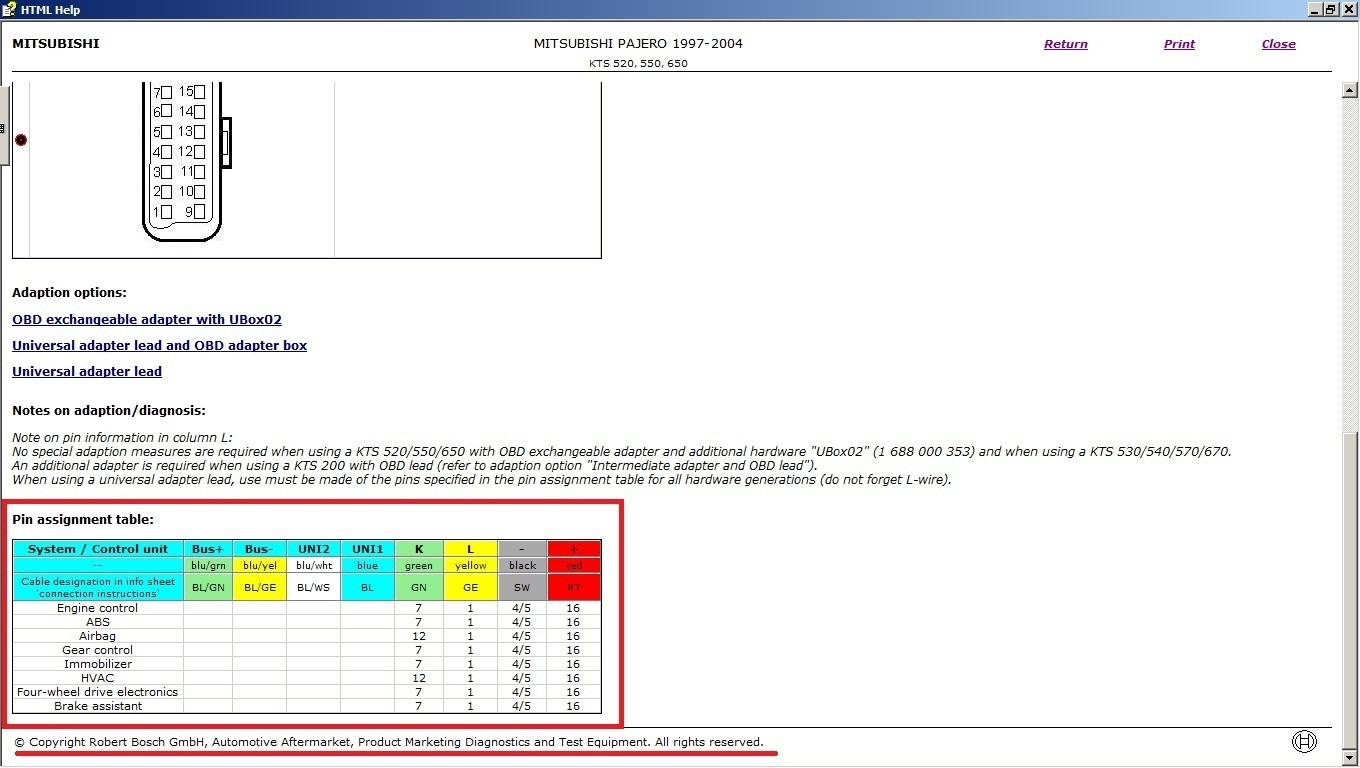Select the red '+' column header cell
This screenshot has height=768, width=1360.
[x=573, y=549]
